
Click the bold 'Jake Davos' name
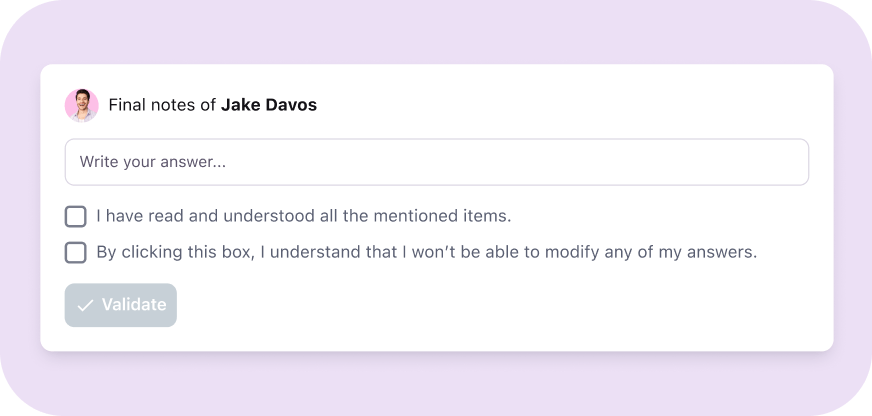(x=269, y=105)
